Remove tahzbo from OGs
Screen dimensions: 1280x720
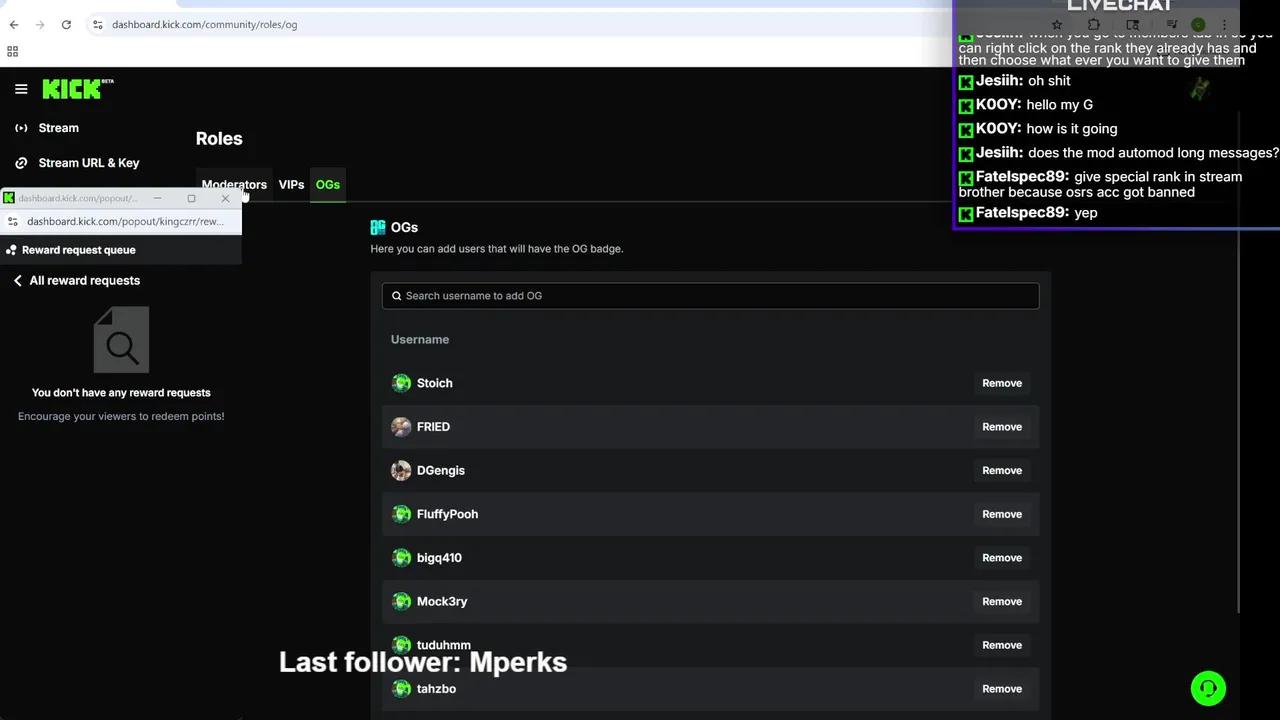[1002, 689]
